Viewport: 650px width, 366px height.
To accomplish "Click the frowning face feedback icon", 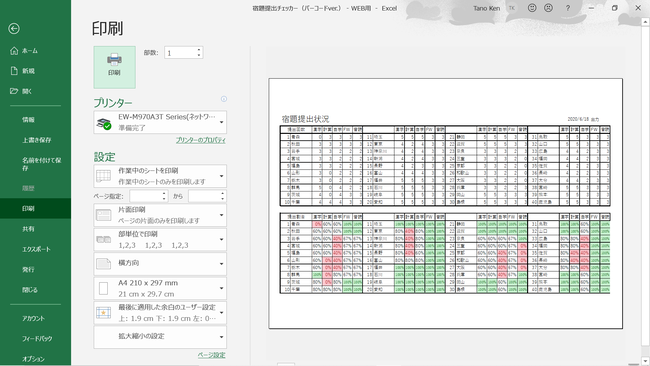I will pos(548,8).
